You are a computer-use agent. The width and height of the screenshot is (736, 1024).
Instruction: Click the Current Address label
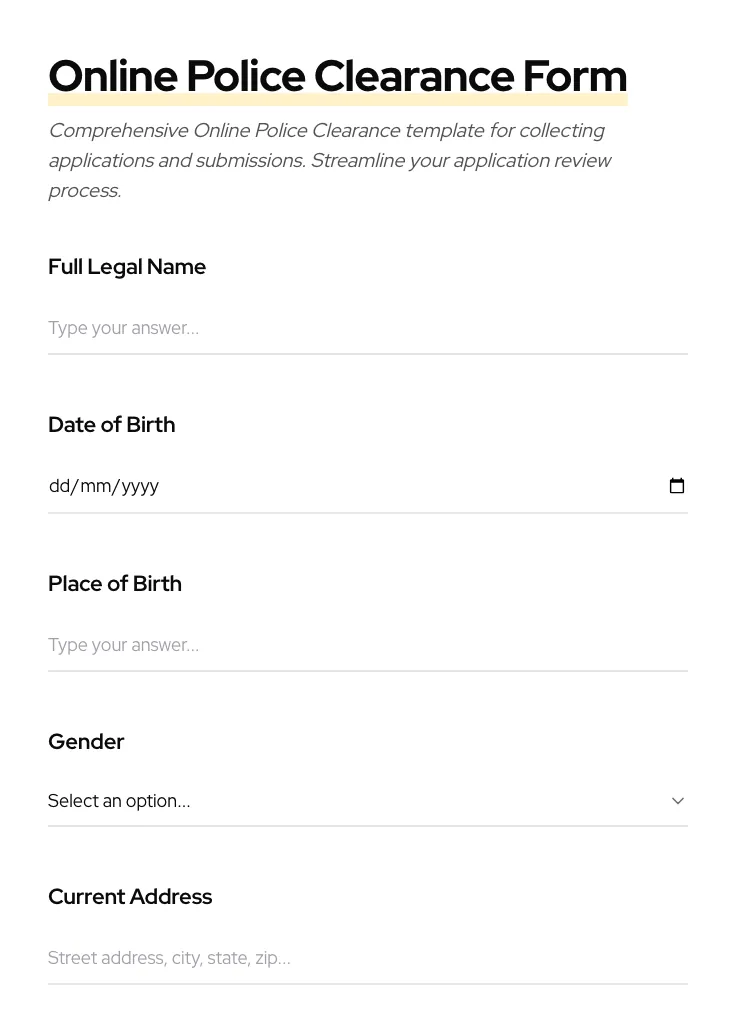pyautogui.click(x=130, y=897)
